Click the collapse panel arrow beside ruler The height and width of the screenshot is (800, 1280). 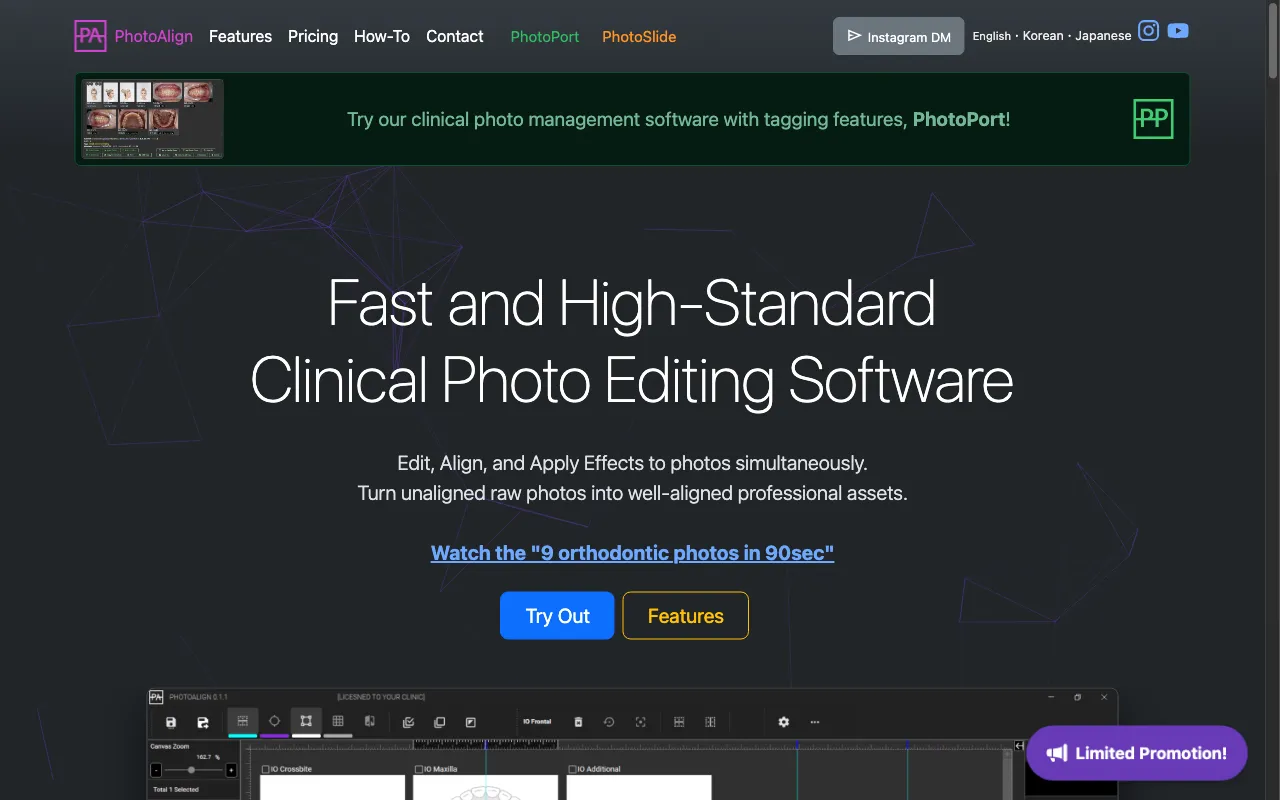pyautogui.click(x=1019, y=745)
